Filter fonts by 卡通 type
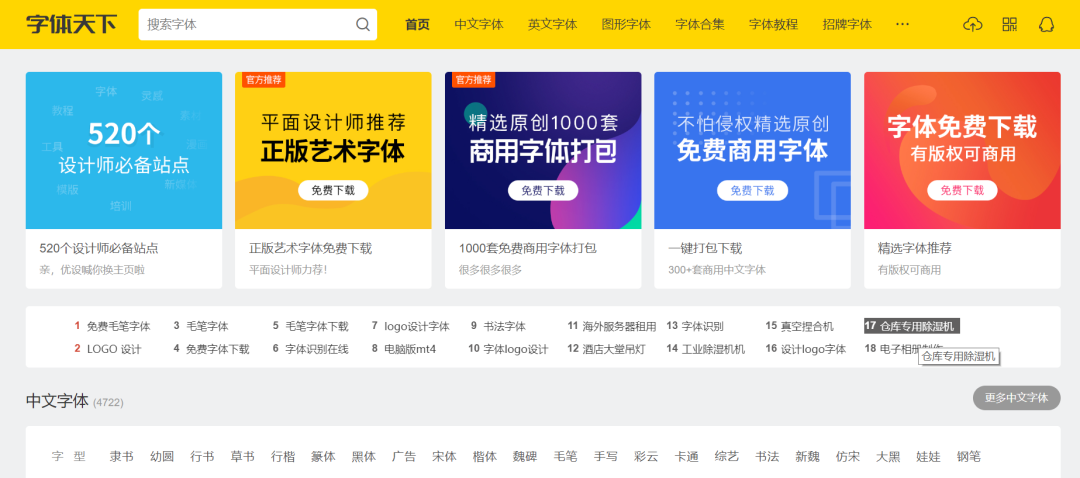 (x=686, y=457)
